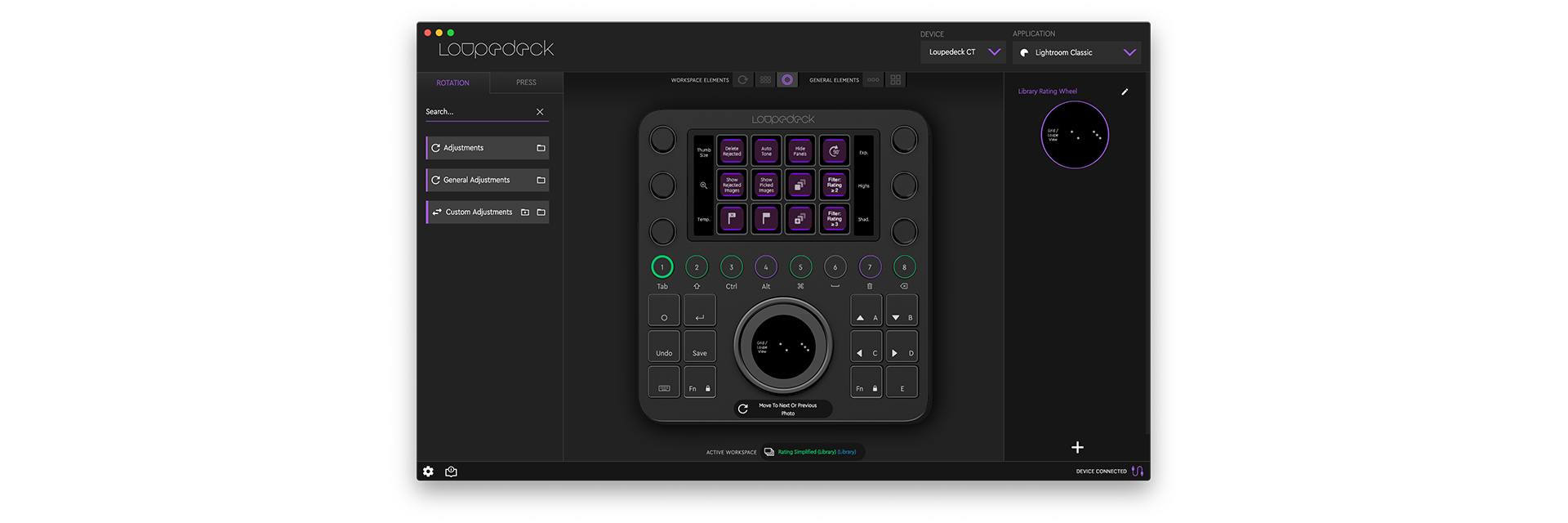This screenshot has height=523, width=1568.
Task: Click the center wheel on the device
Action: coord(783,346)
